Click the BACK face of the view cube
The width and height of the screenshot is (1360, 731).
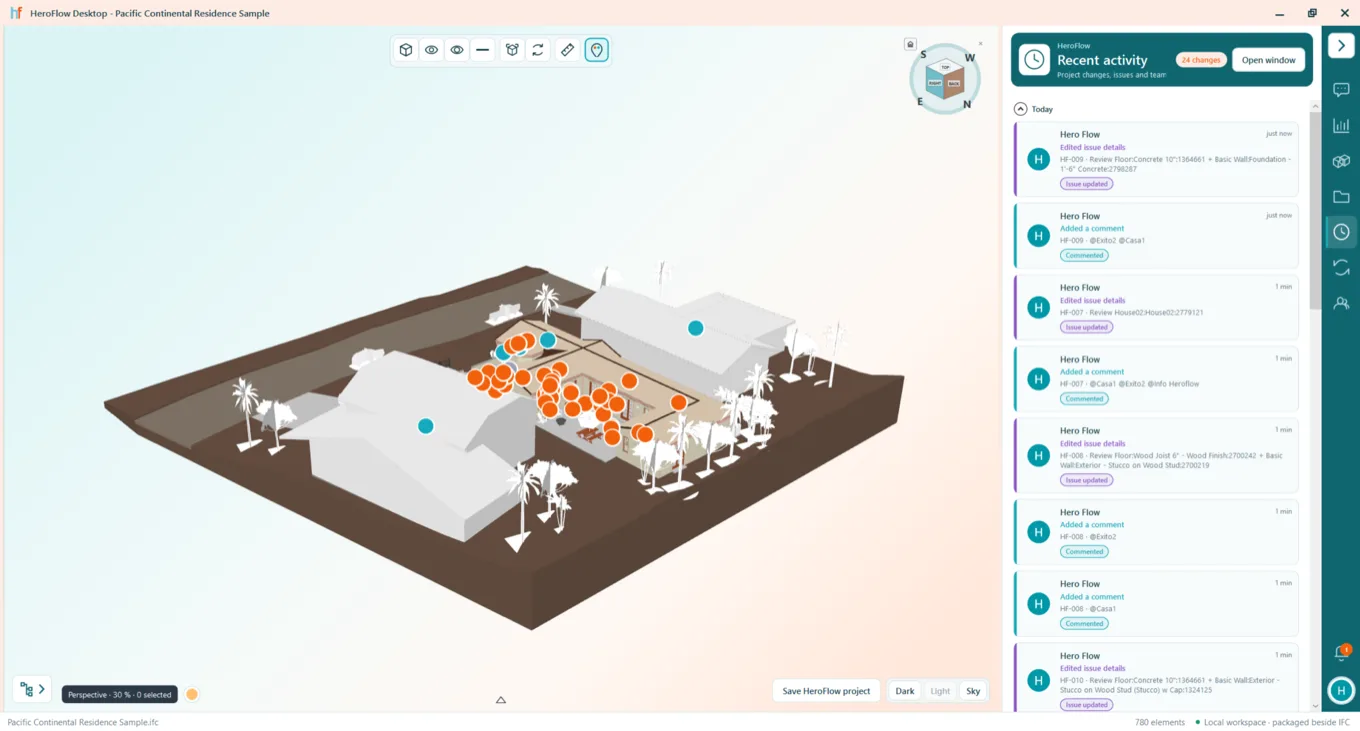pyautogui.click(x=954, y=84)
